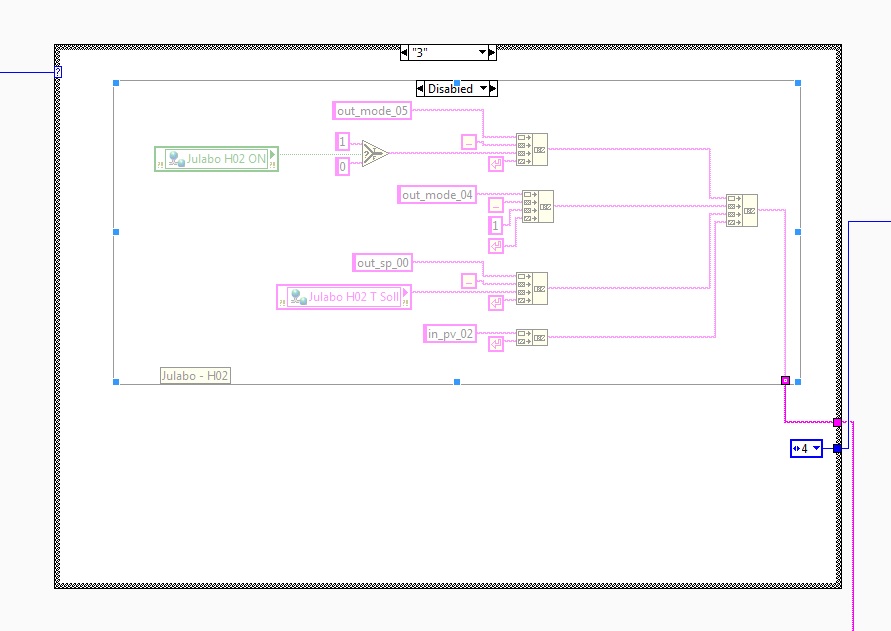Click the Julabo H02 T Soll shared variable node
Viewport: 891px width, 631px height.
344,297
